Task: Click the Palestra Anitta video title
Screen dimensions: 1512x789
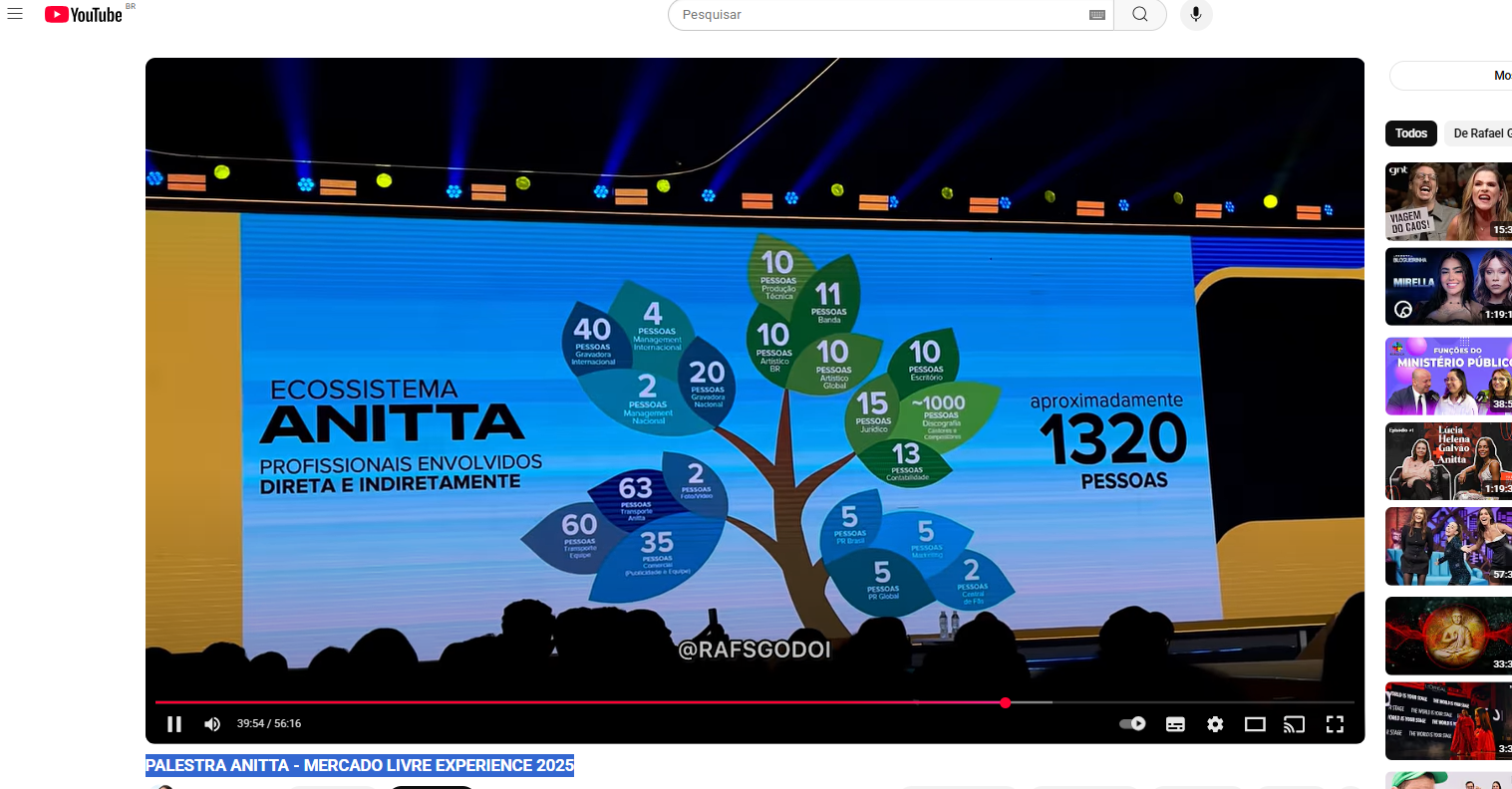Action: (x=360, y=765)
